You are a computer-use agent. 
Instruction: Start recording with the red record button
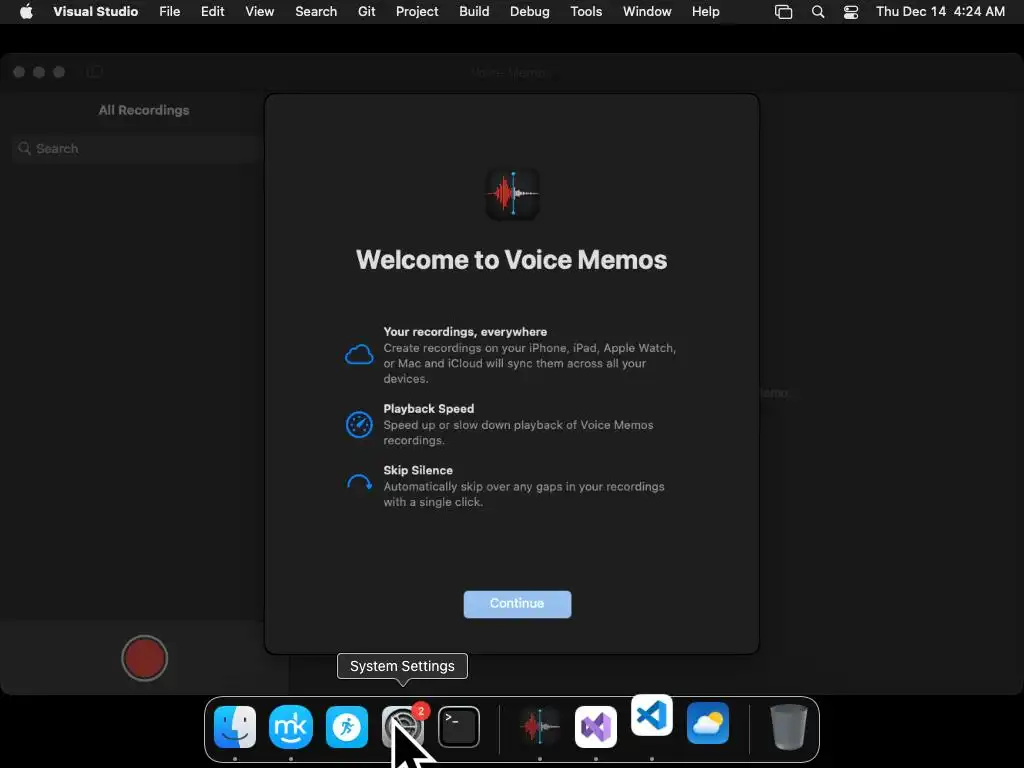144,658
